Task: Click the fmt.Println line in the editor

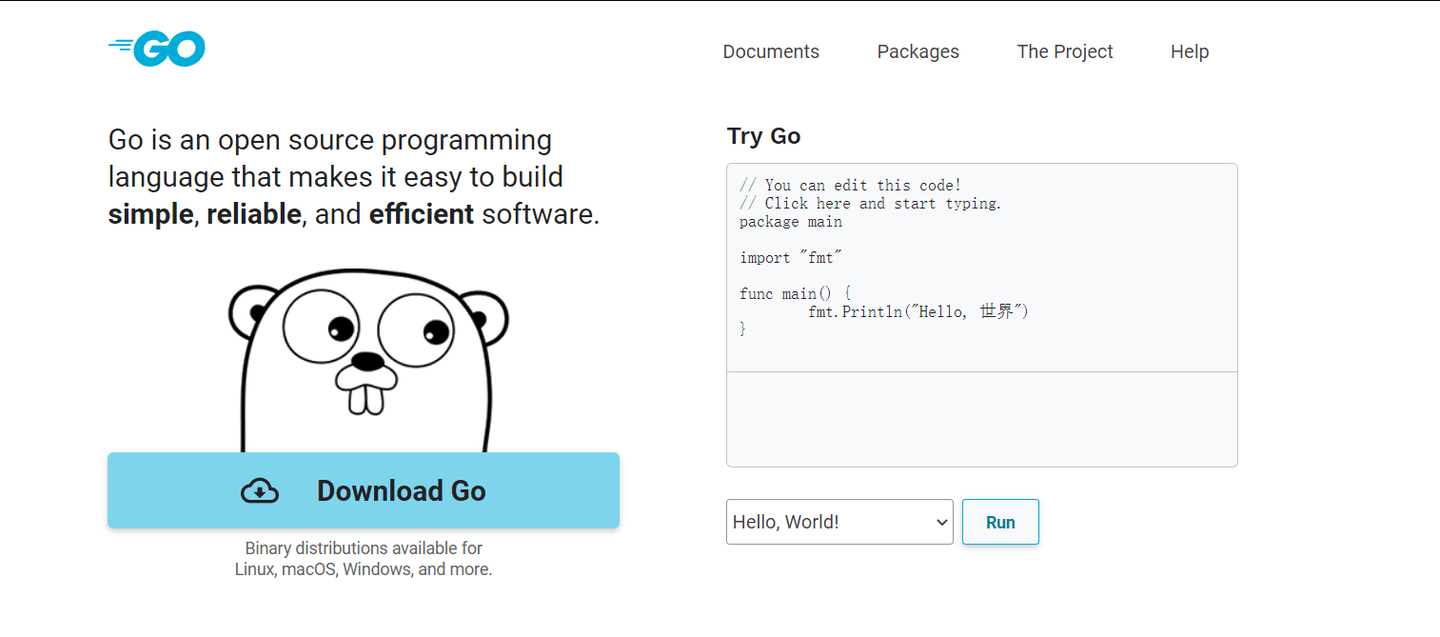Action: (918, 311)
